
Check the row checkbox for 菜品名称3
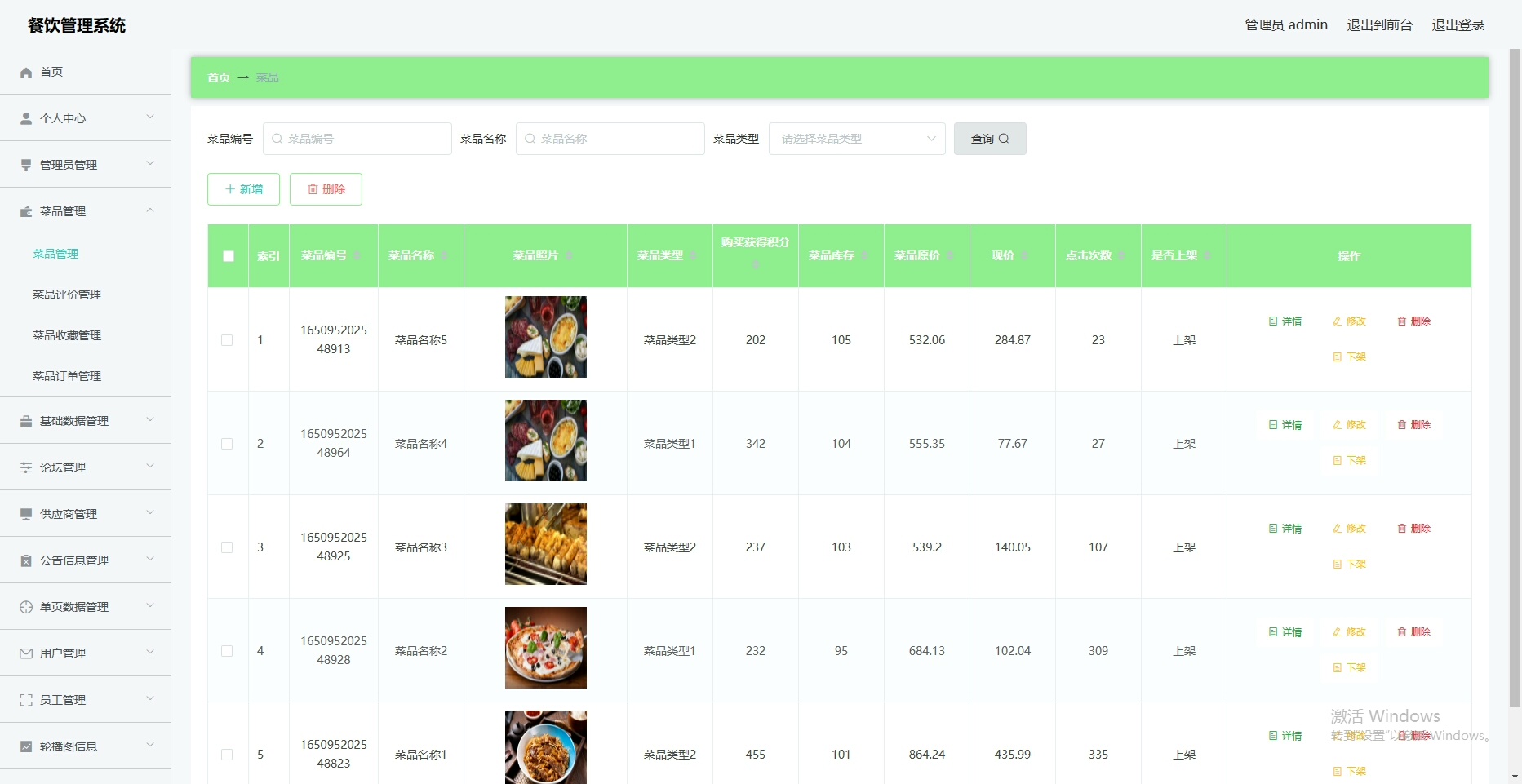coord(227,547)
